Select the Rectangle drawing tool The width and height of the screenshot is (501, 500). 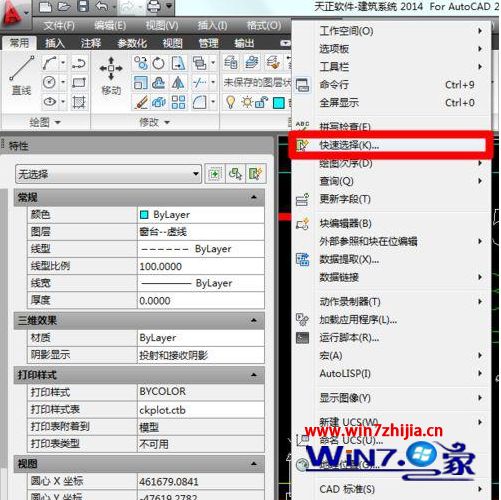coord(79,82)
